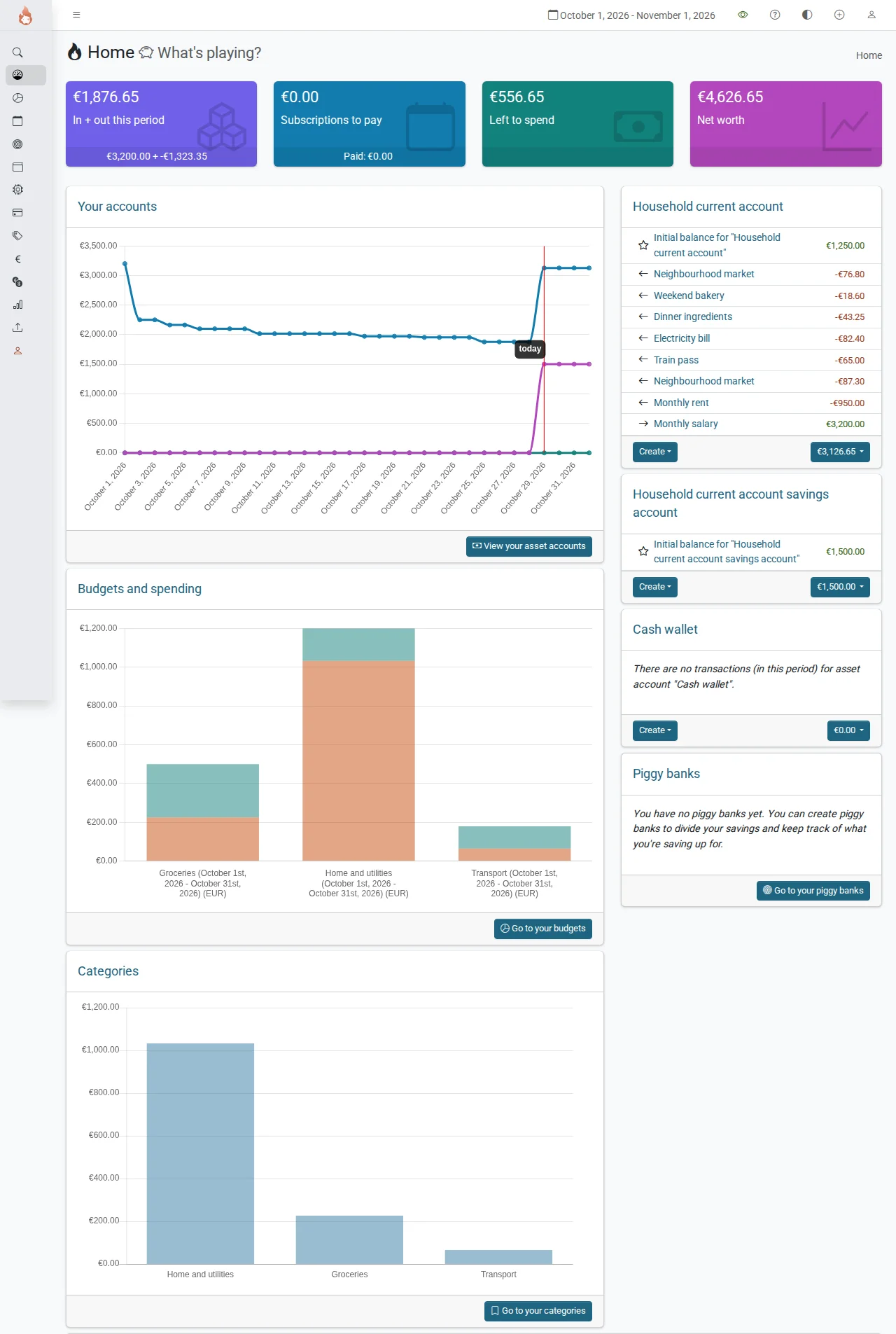The height and width of the screenshot is (1334, 896).
Task: Open Your accounts heading link
Action: click(x=117, y=207)
